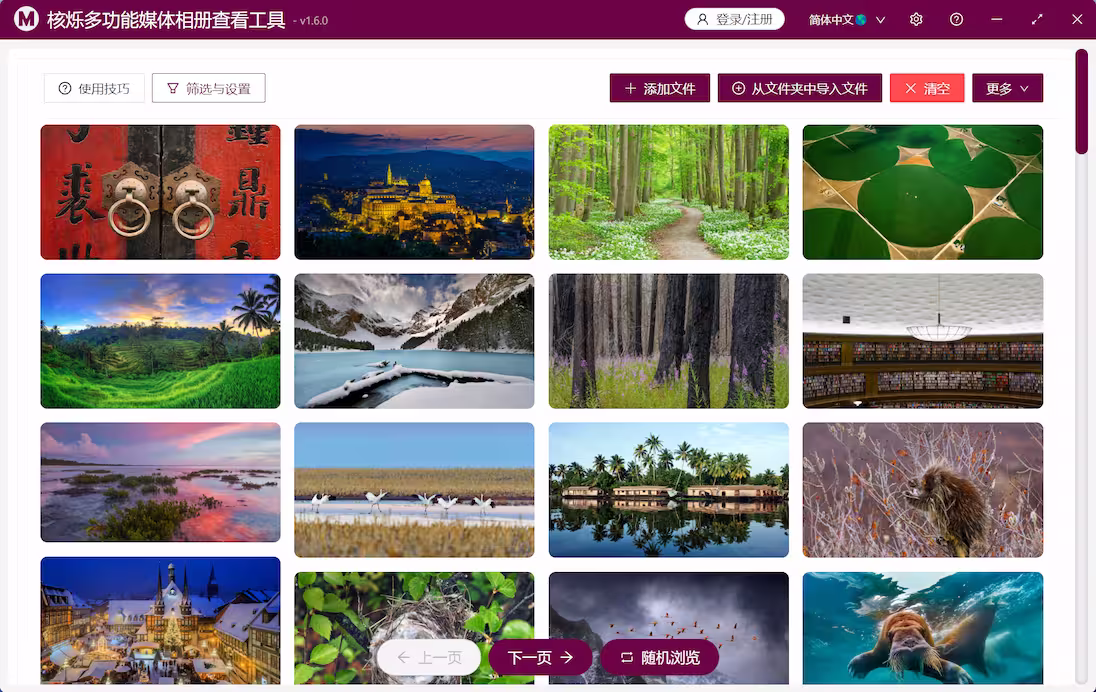Click the X icon on the 清空 button
The height and width of the screenshot is (692, 1096).
click(x=913, y=88)
